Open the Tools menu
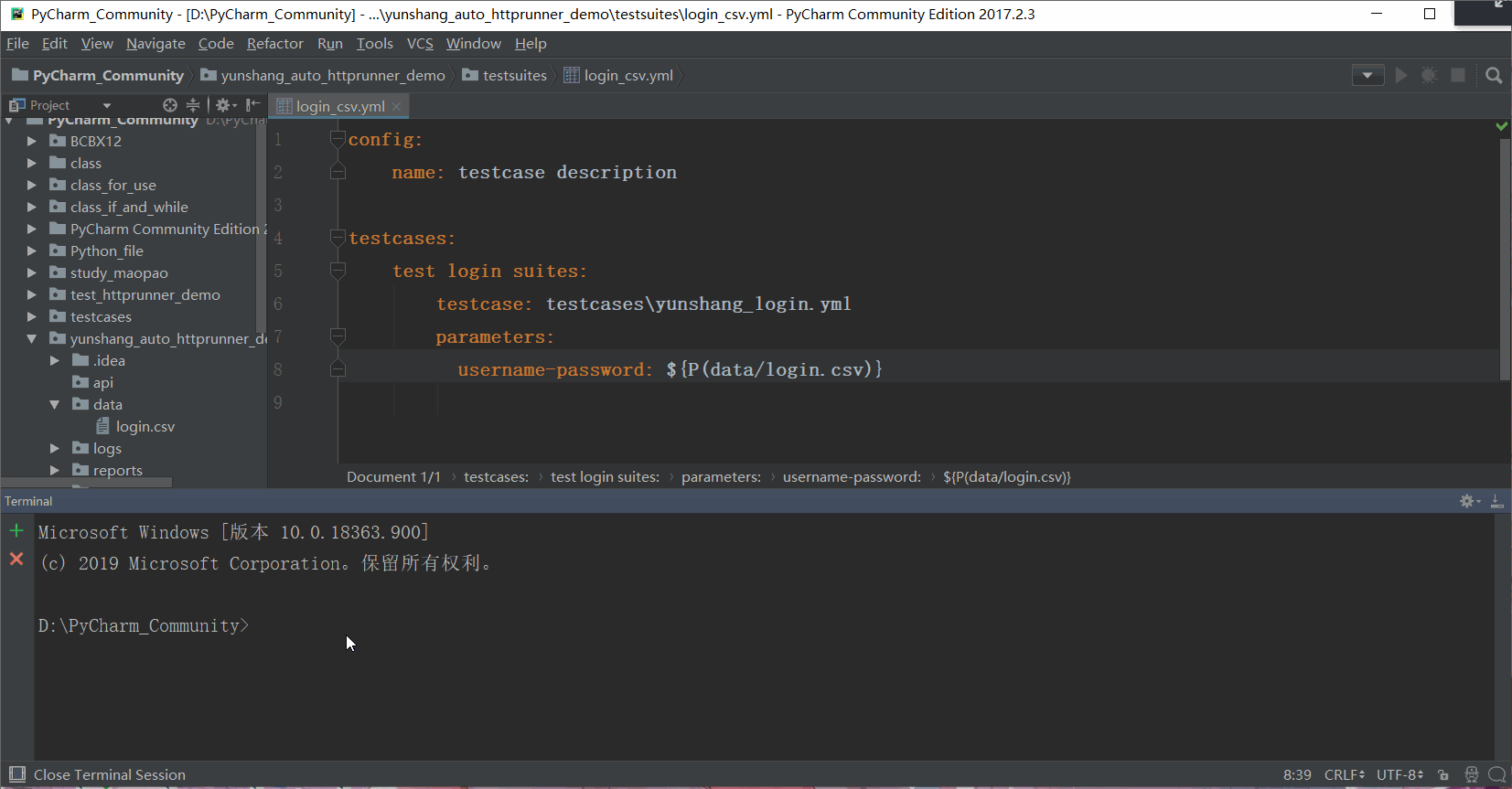The image size is (1512, 789). click(x=374, y=44)
